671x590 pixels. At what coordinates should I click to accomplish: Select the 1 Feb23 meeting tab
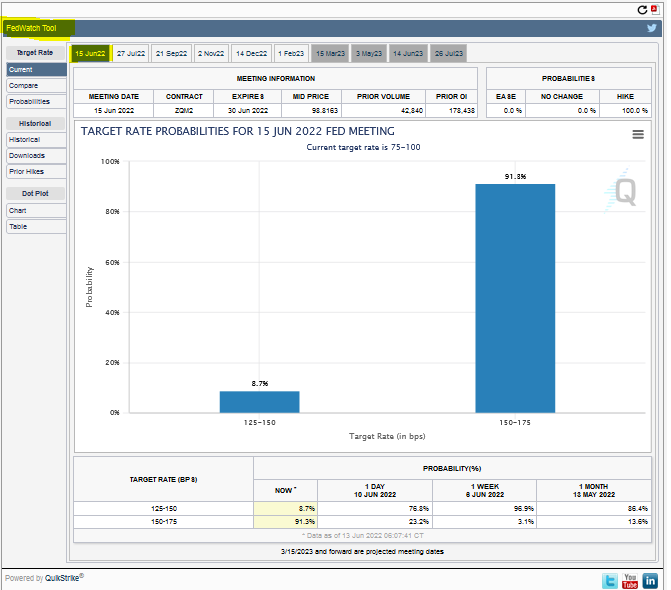click(291, 53)
